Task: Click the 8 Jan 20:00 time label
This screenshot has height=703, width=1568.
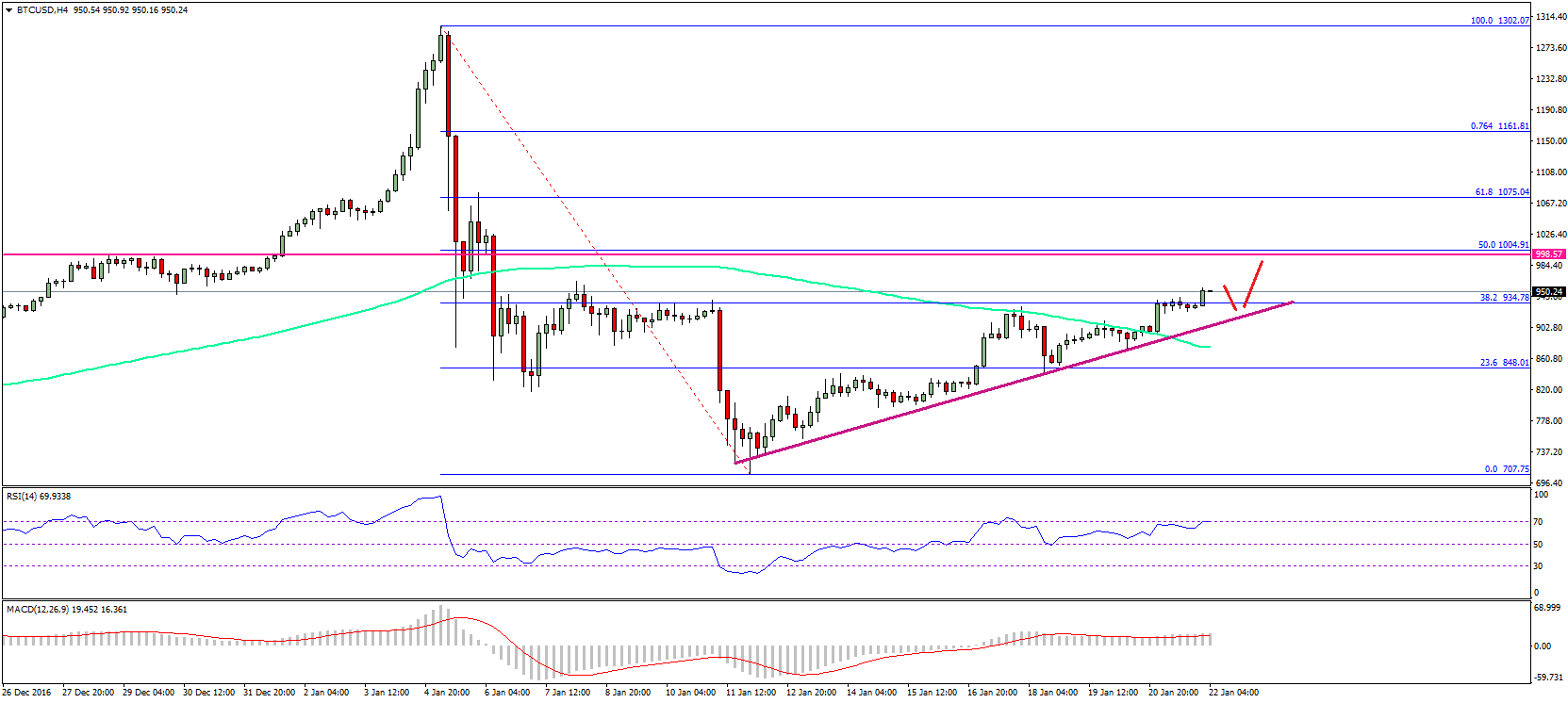Action: [629, 693]
